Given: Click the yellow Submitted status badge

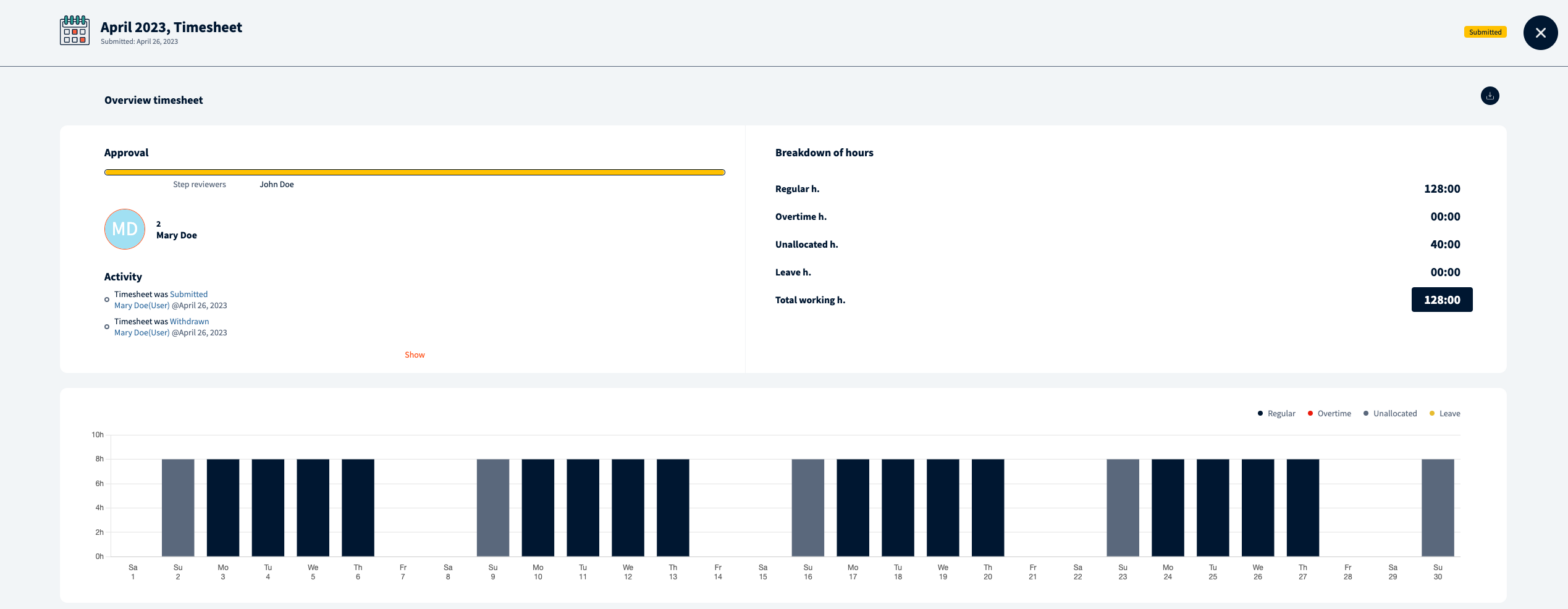Looking at the screenshot, I should tap(1485, 32).
